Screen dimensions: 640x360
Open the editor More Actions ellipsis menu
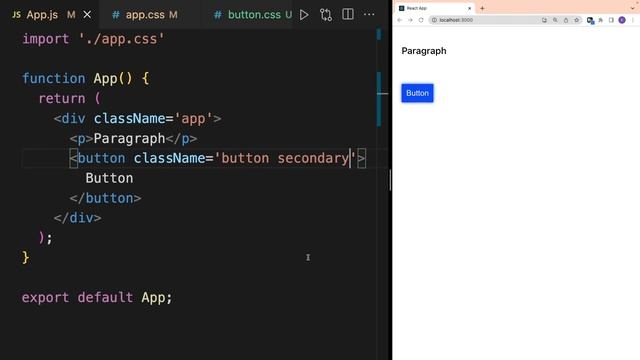click(x=369, y=14)
